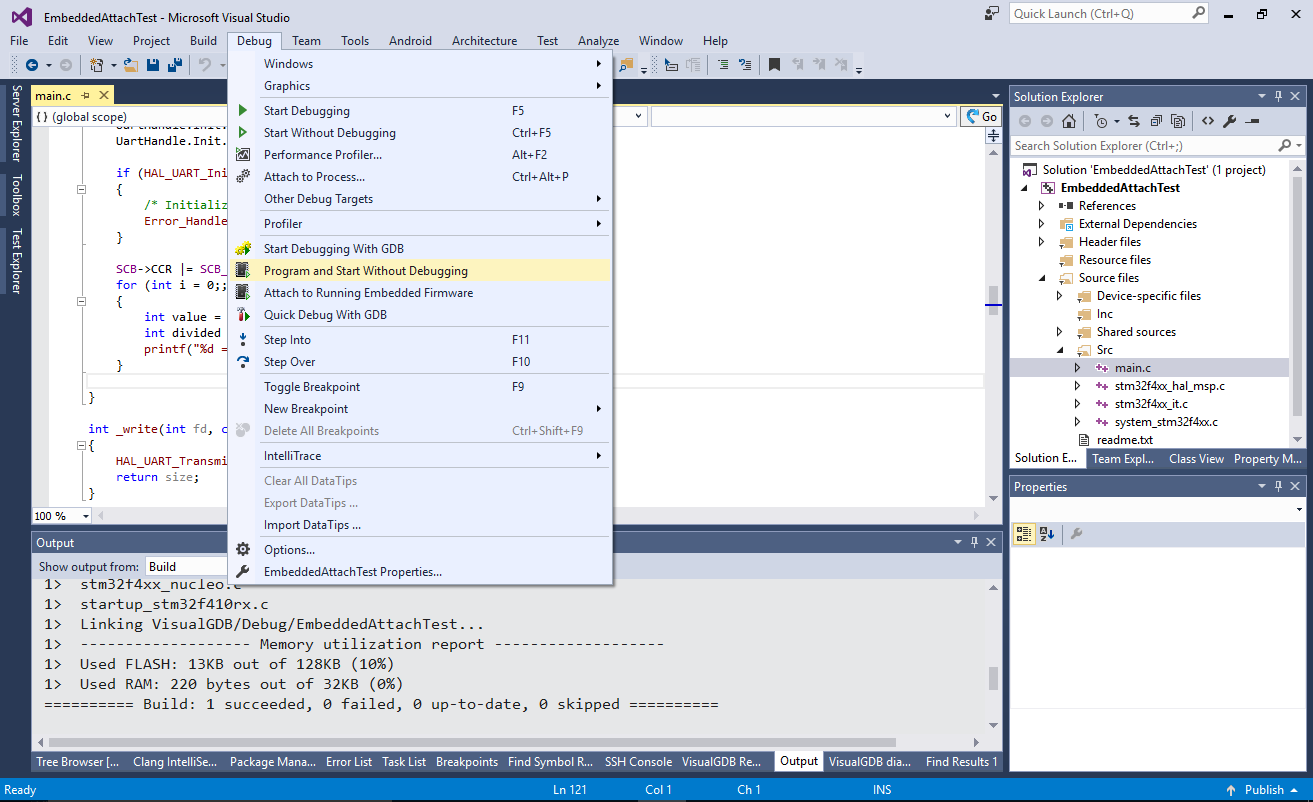The height and width of the screenshot is (802, 1313).
Task: Expand Shared sources folder
Action: (x=1059, y=332)
